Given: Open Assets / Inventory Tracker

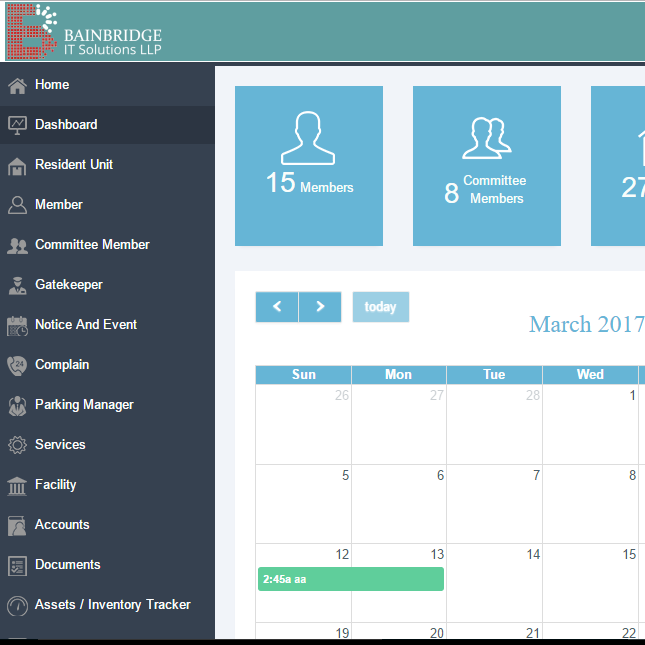Looking at the screenshot, I should pyautogui.click(x=107, y=604).
